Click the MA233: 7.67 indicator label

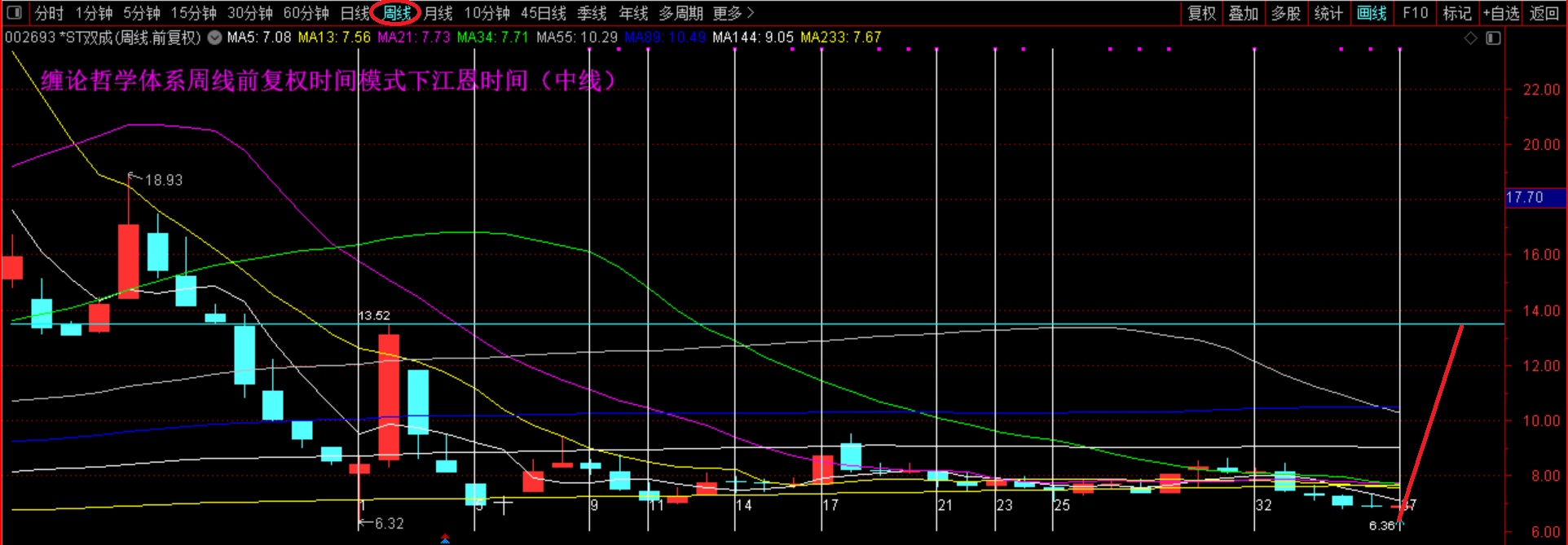point(841,37)
